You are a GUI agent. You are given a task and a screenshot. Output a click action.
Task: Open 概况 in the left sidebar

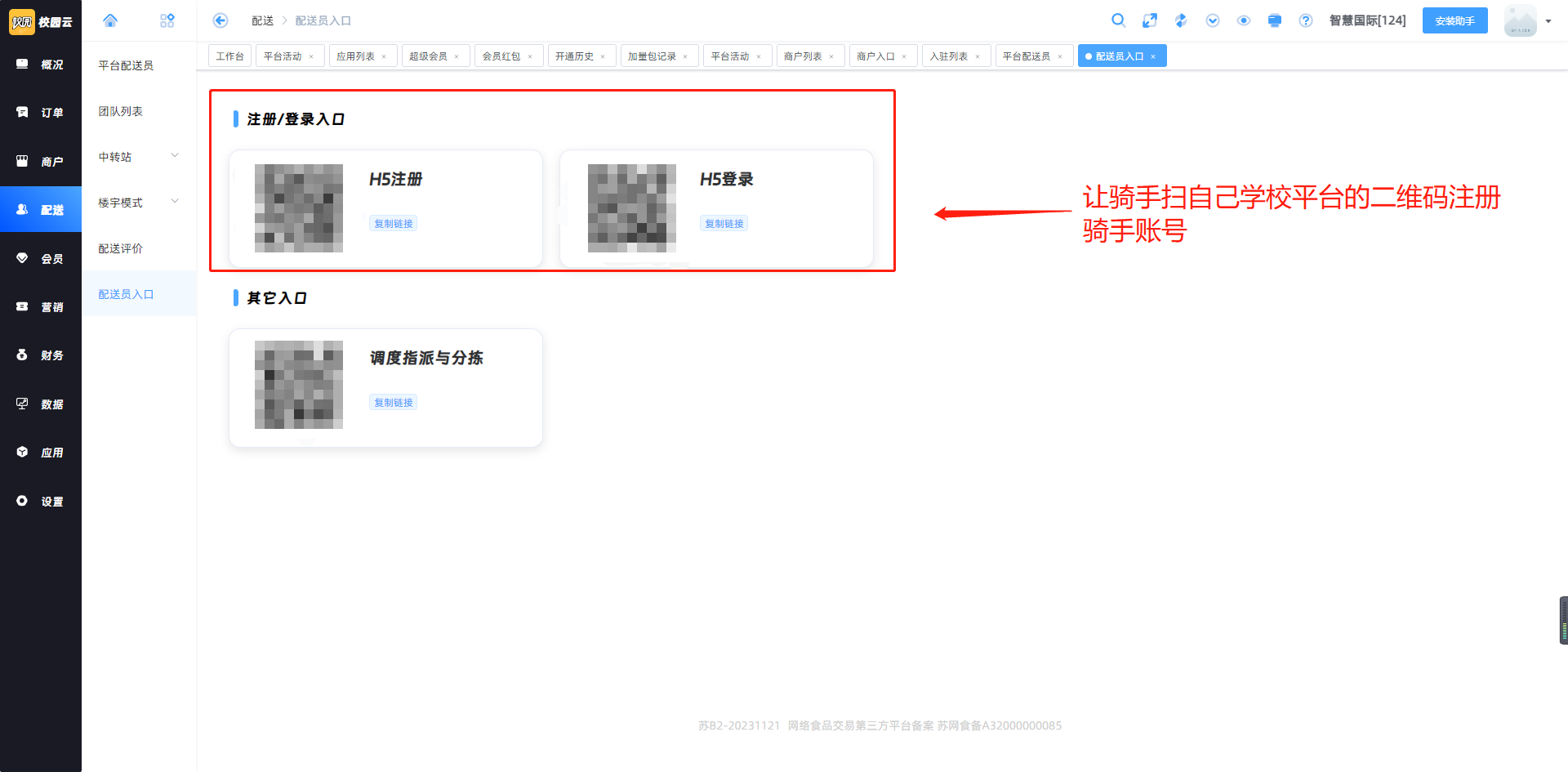41,65
